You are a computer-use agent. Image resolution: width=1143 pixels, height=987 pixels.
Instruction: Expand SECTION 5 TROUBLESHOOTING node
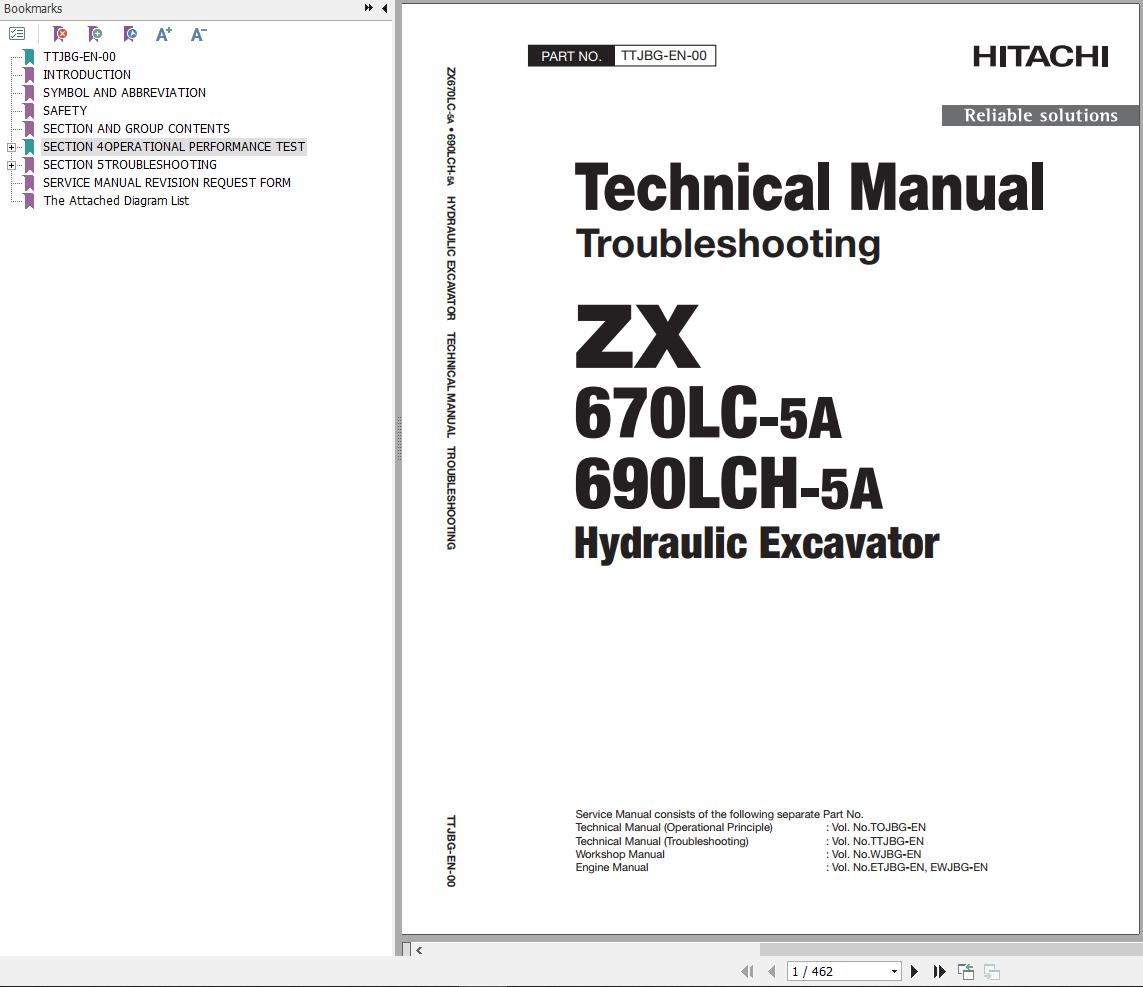pos(11,165)
